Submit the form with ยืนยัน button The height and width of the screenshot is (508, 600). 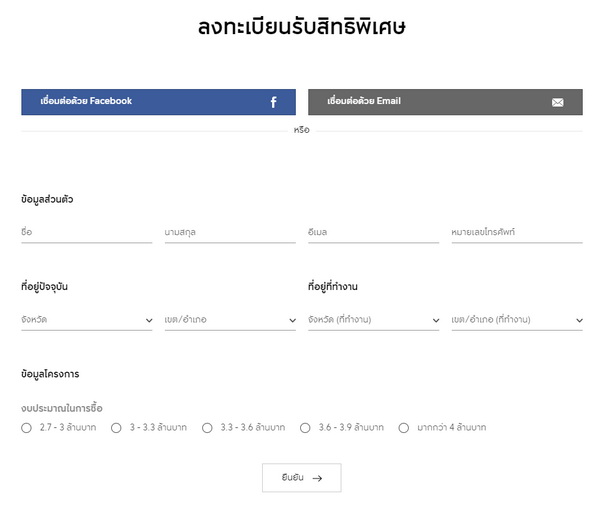tap(301, 478)
